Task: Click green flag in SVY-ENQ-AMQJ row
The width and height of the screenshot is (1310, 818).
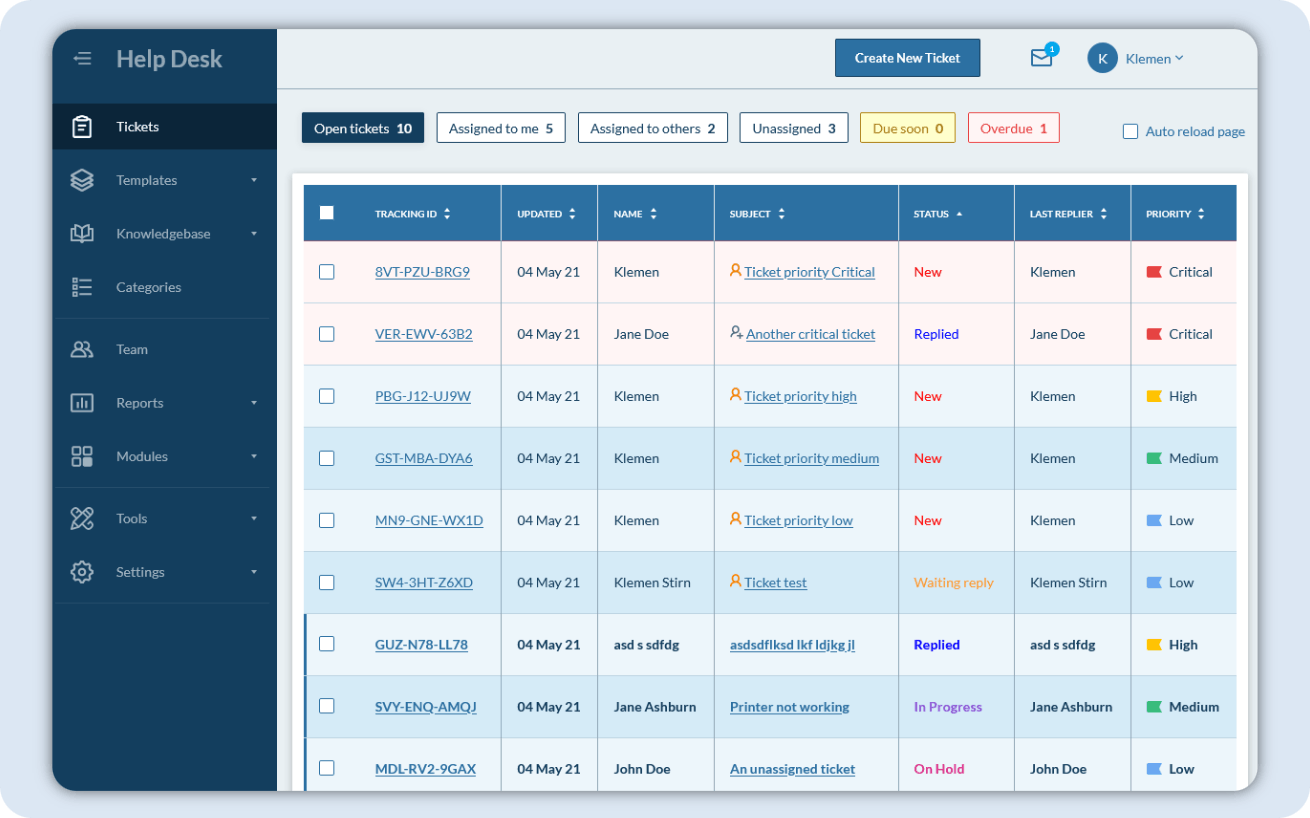Action: (x=1154, y=707)
